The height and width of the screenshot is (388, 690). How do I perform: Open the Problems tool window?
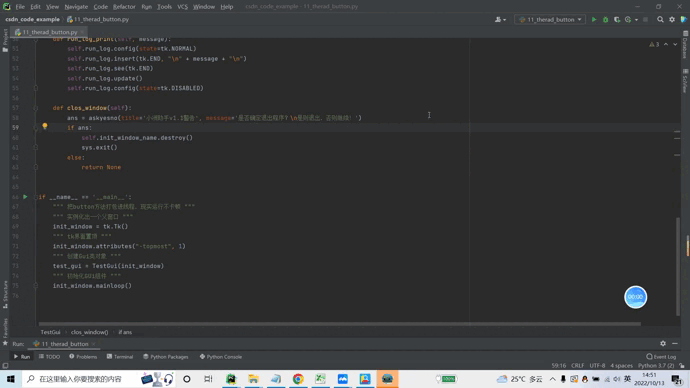click(83, 357)
